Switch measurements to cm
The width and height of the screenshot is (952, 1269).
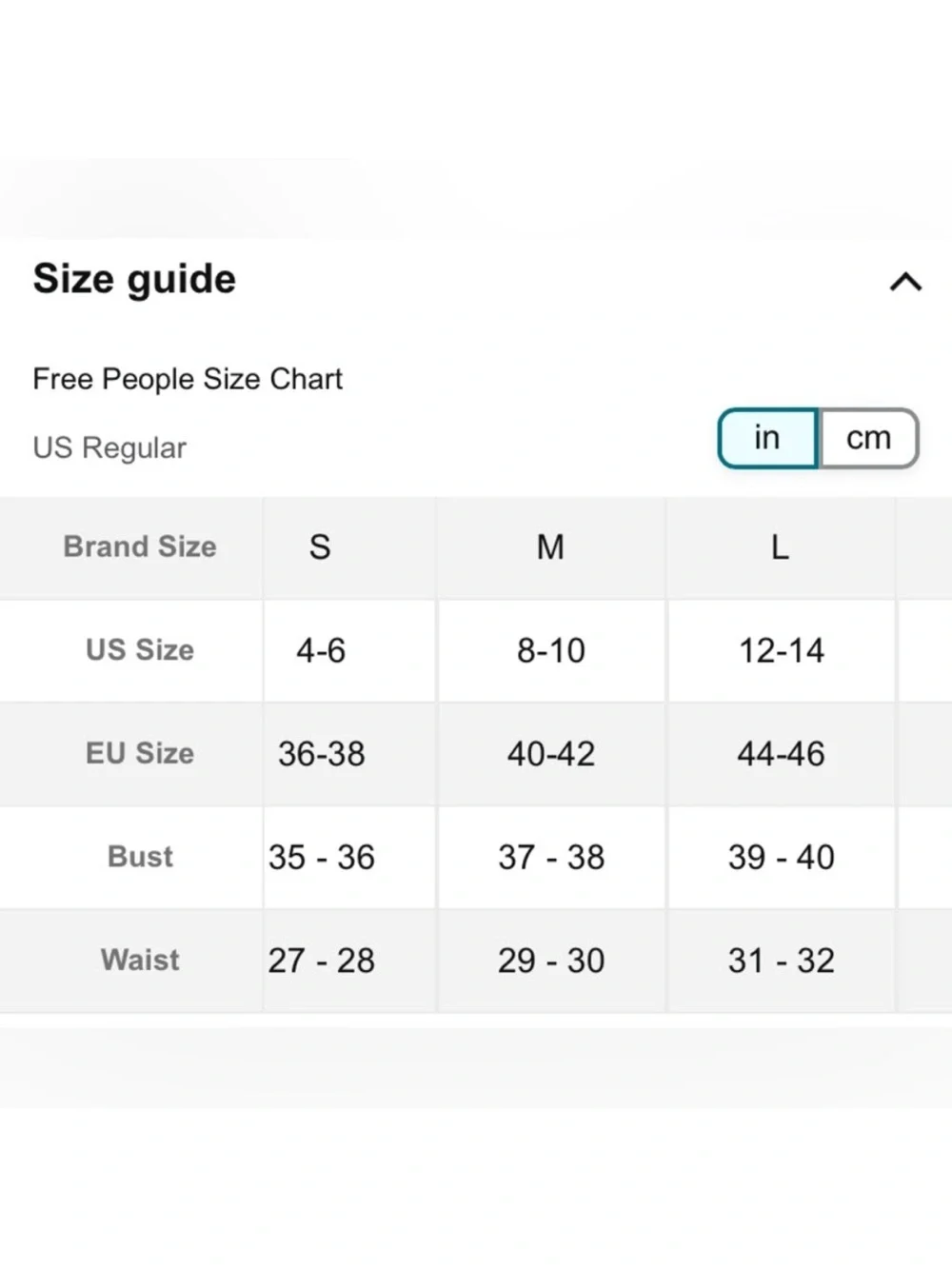click(x=868, y=438)
